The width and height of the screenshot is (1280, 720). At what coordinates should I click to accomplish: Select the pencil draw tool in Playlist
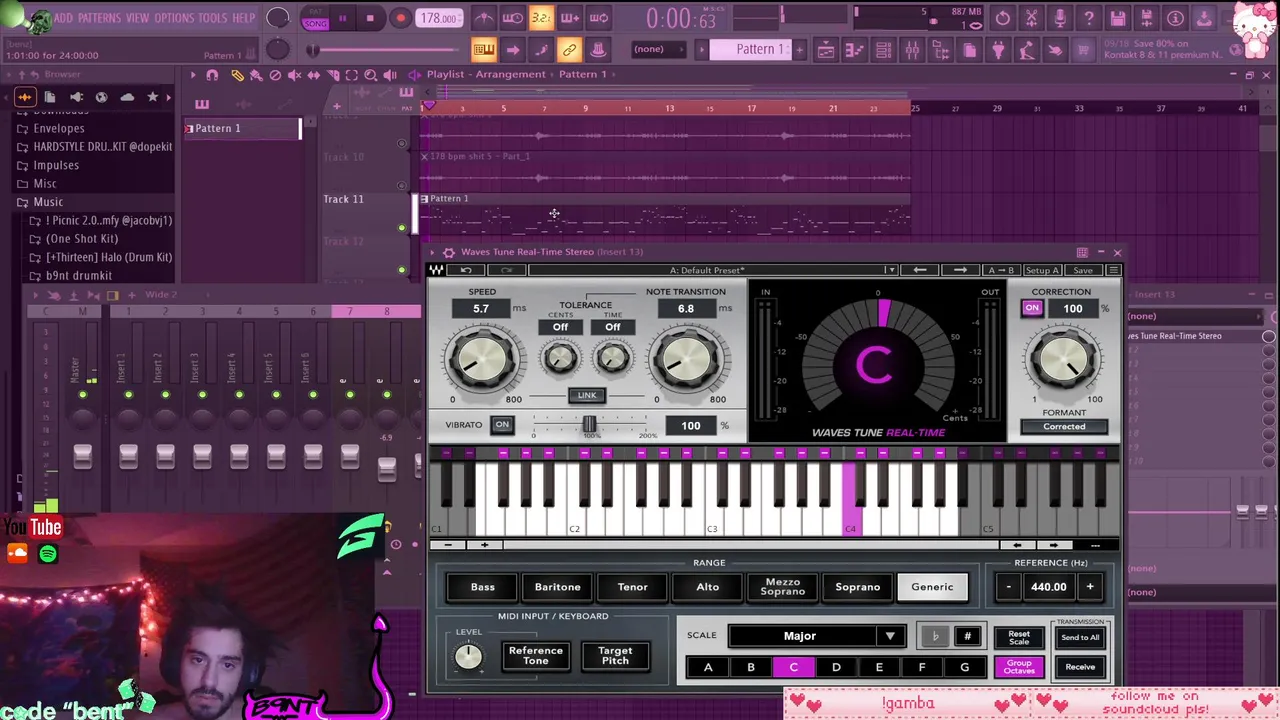pos(237,75)
